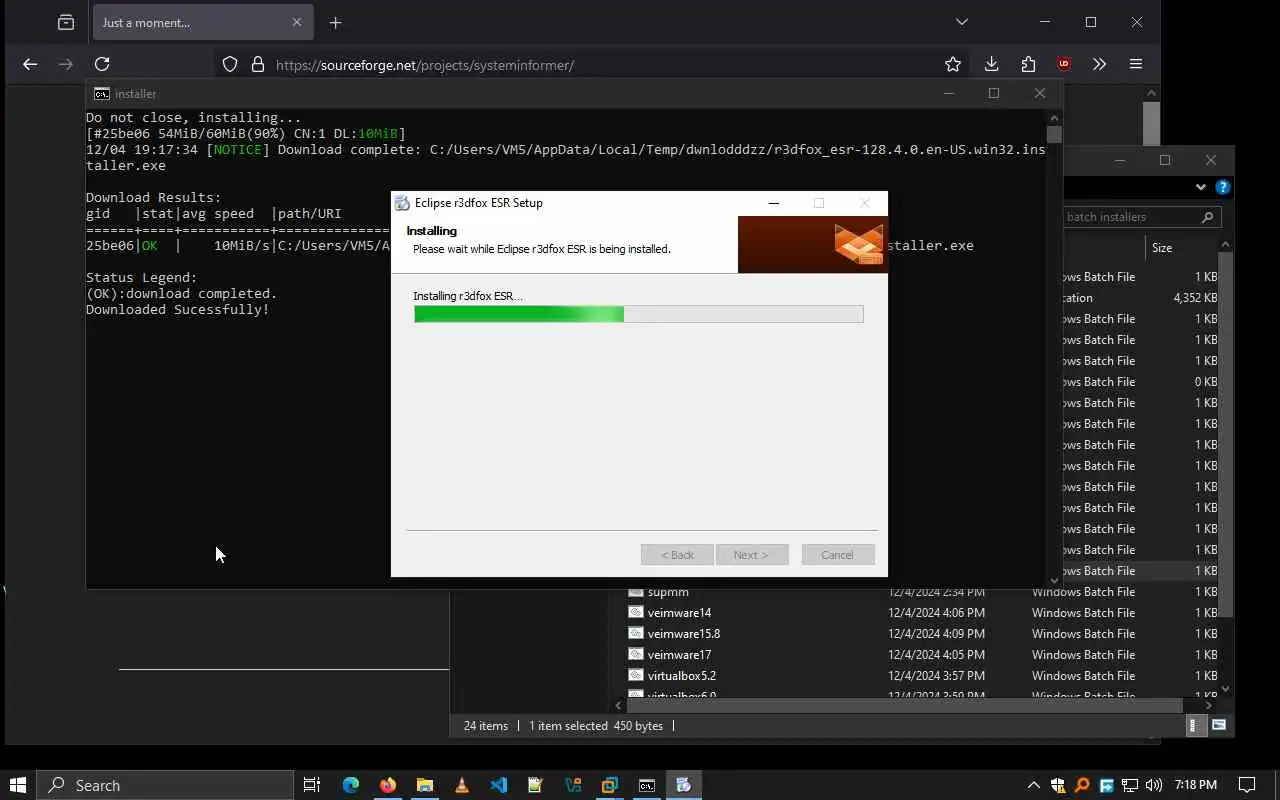Expand more tools overflow chevron
Image resolution: width=1280 pixels, height=800 pixels.
coord(1099,64)
